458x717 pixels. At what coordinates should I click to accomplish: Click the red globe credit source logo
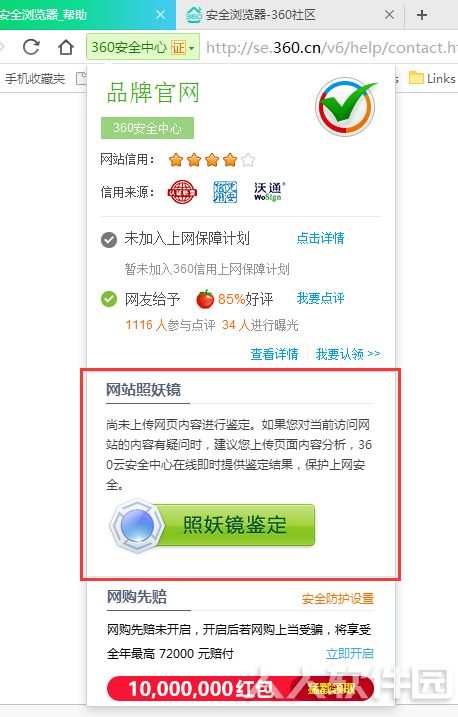tap(182, 192)
